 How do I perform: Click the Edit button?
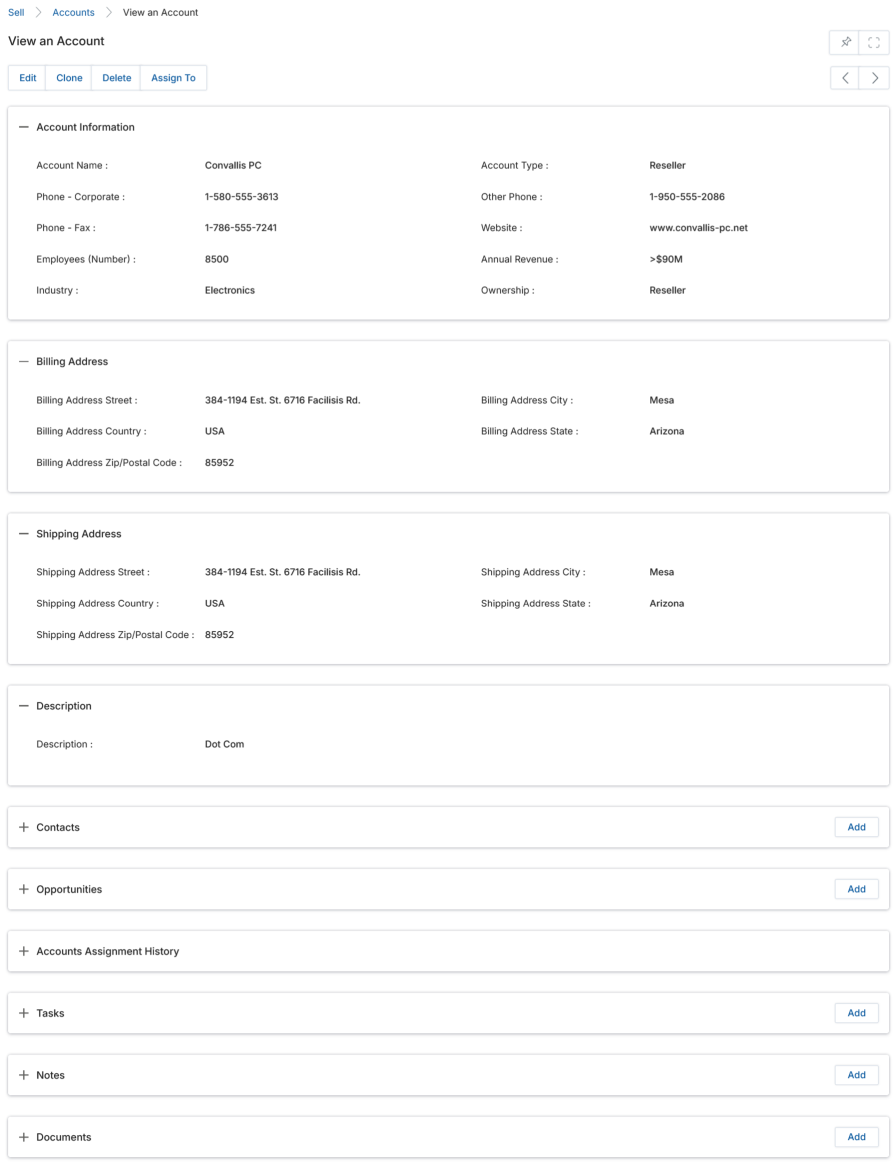click(27, 78)
